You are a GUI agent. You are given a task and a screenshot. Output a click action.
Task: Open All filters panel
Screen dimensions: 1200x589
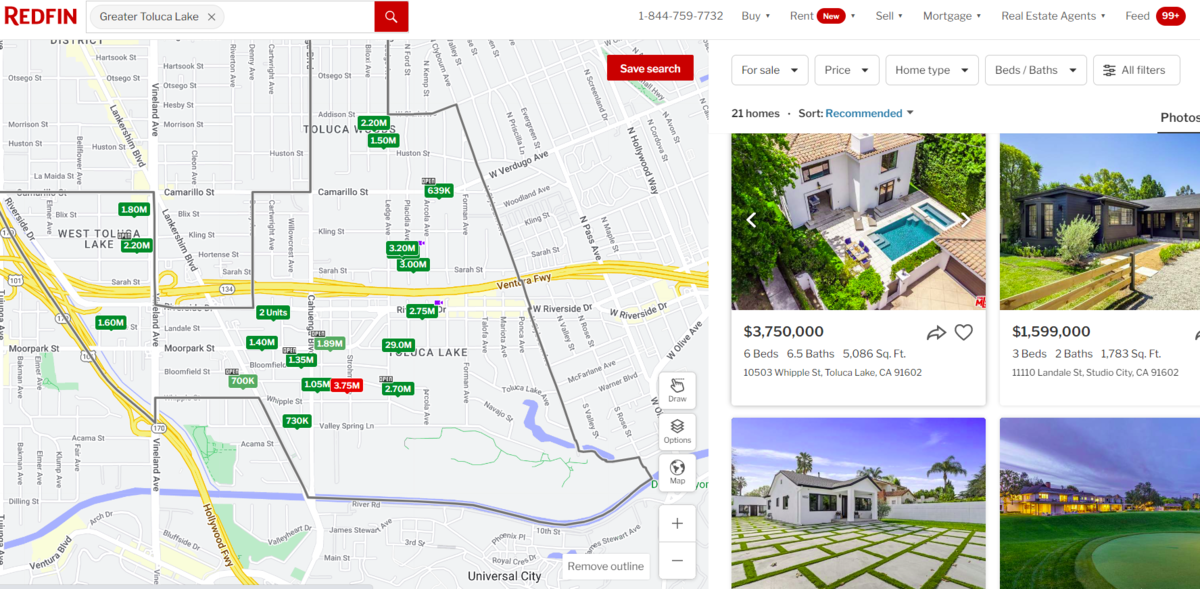[1136, 70]
